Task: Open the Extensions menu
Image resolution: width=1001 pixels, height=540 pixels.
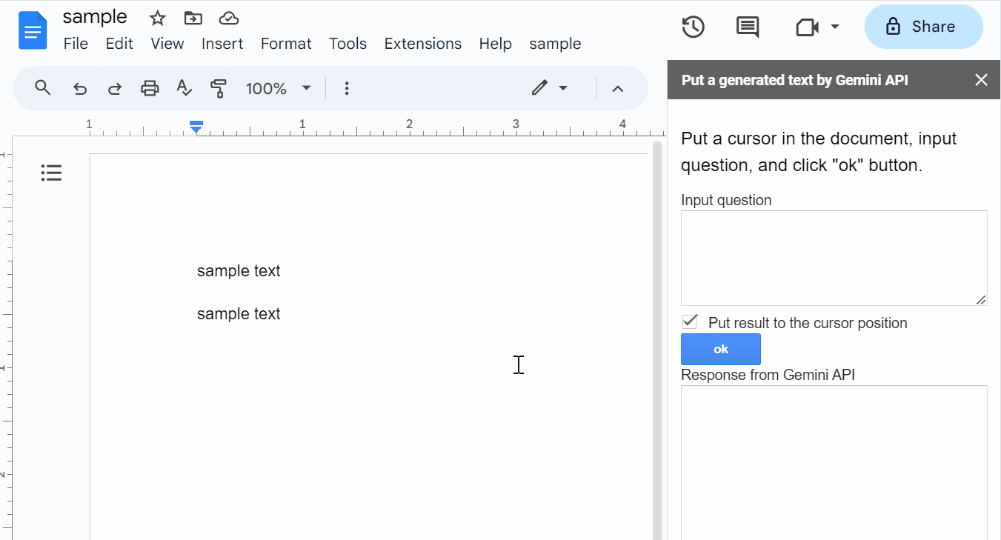Action: pos(423,43)
